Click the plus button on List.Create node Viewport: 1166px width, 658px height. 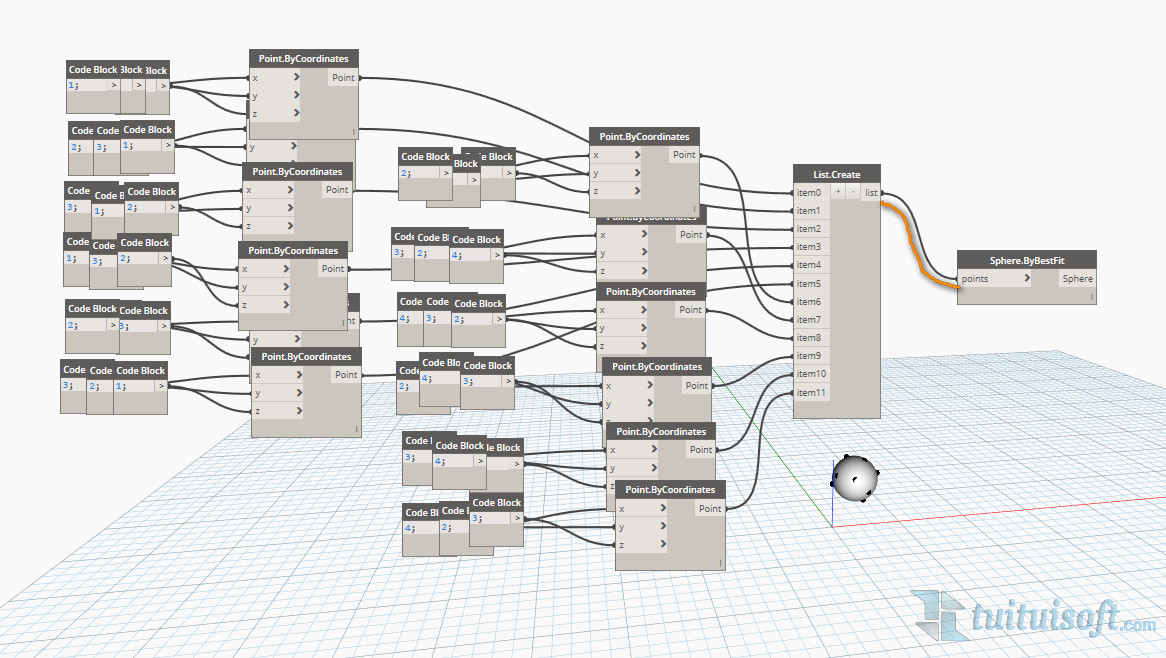[x=838, y=192]
